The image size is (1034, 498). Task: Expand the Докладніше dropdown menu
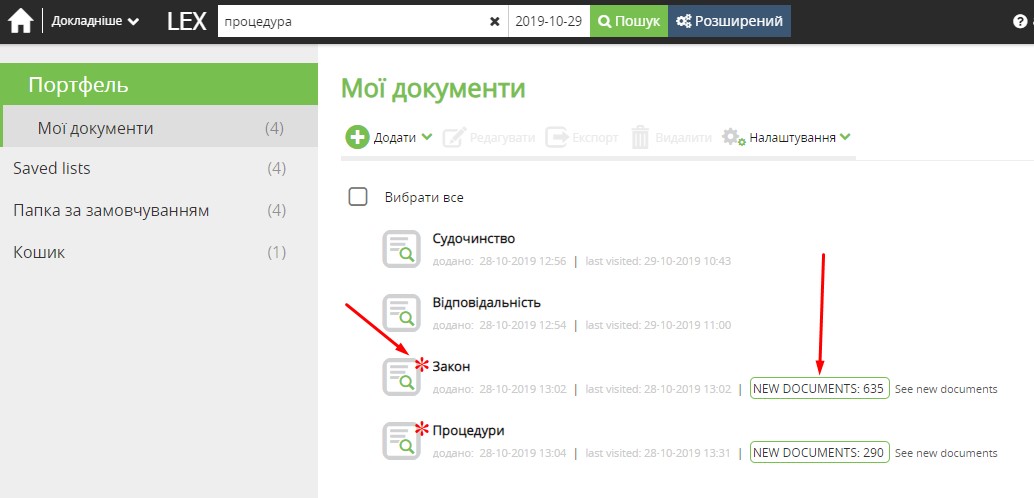pyautogui.click(x=95, y=21)
